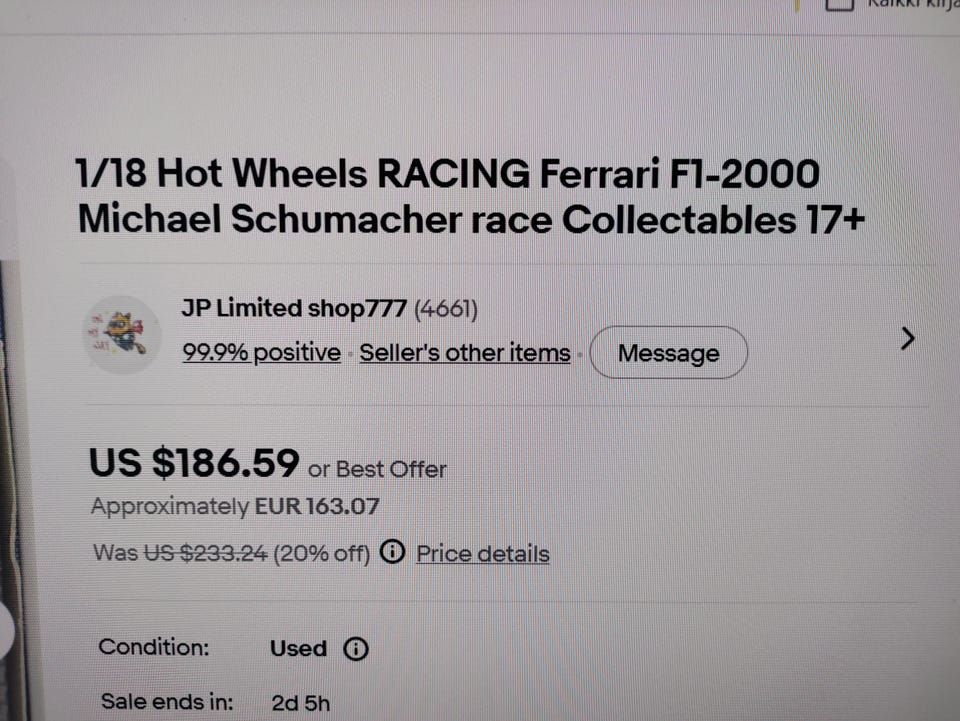Open the All bookmarks folder icon
Image resolution: width=960 pixels, height=721 pixels.
click(839, 4)
